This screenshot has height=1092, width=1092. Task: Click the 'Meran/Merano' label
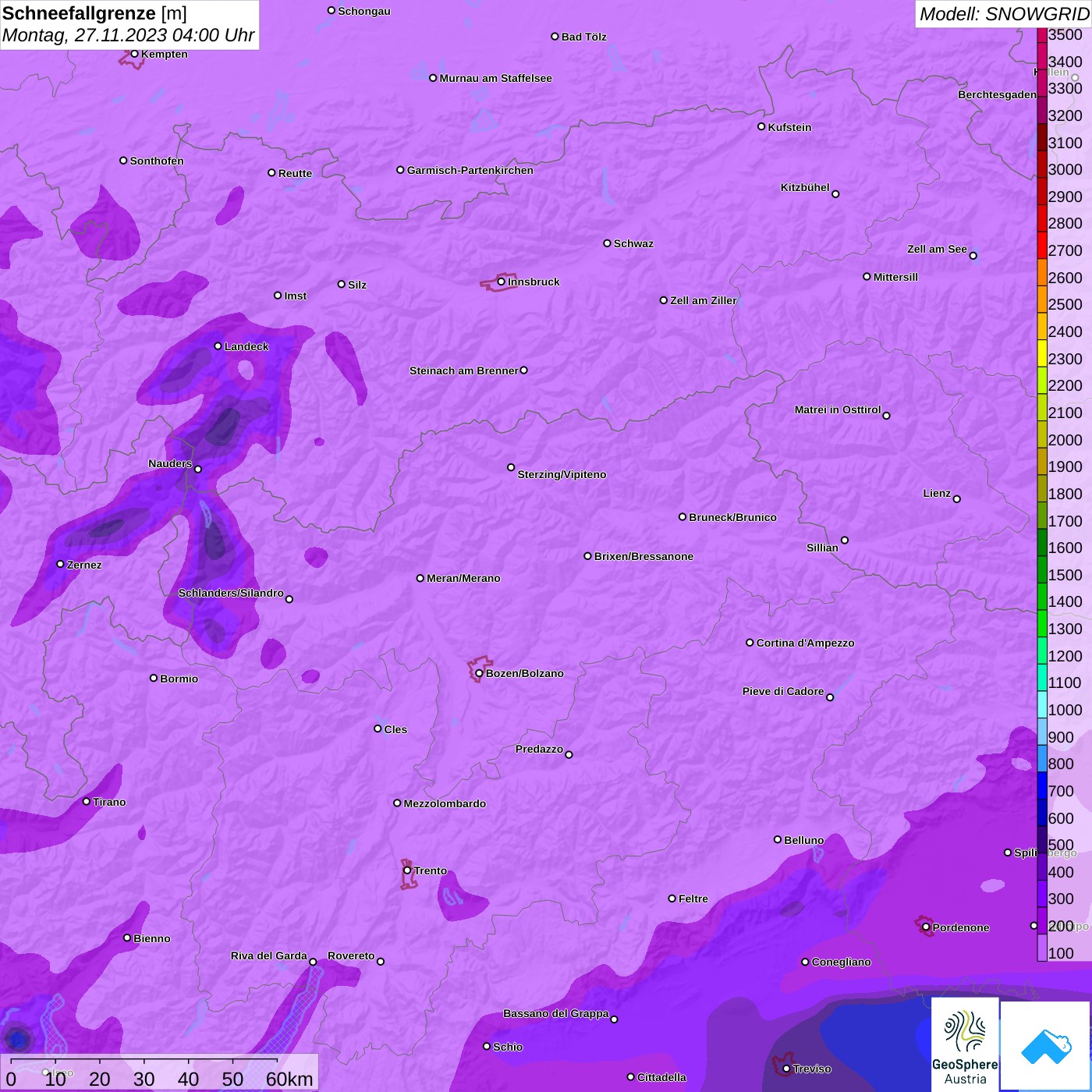[463, 578]
